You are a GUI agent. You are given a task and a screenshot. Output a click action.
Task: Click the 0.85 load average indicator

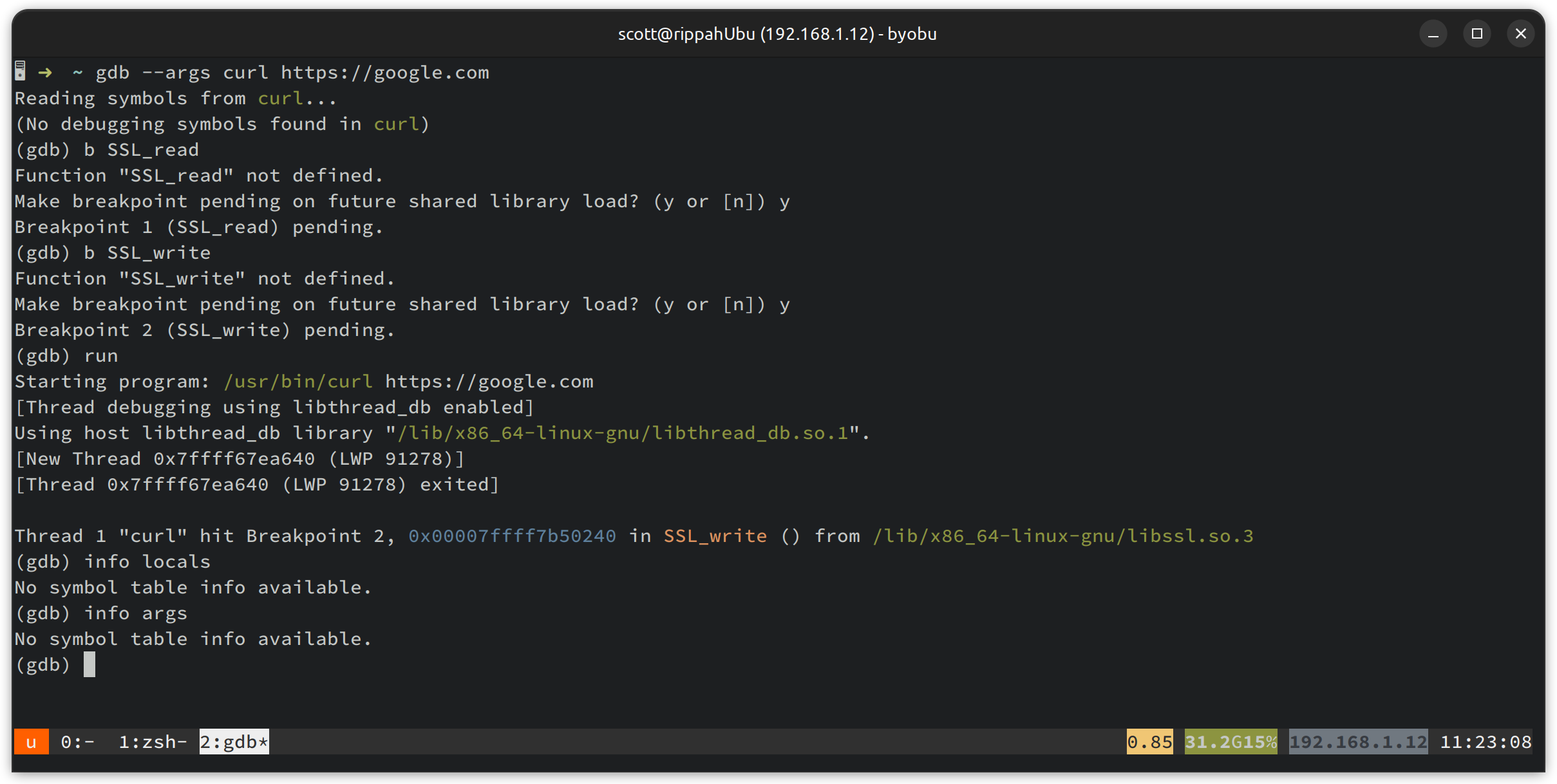pyautogui.click(x=1149, y=742)
